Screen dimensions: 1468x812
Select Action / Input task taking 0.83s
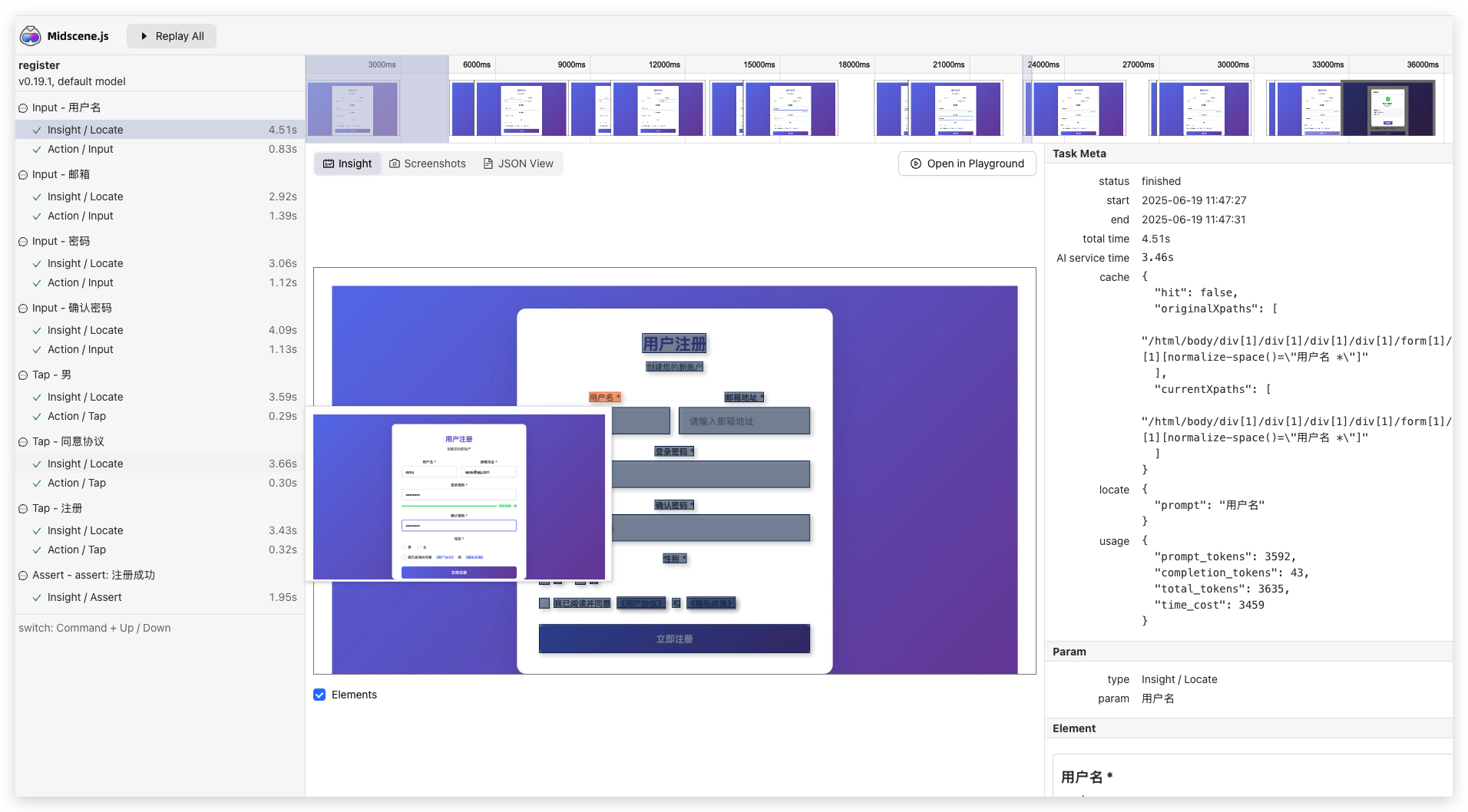pyautogui.click(x=160, y=149)
